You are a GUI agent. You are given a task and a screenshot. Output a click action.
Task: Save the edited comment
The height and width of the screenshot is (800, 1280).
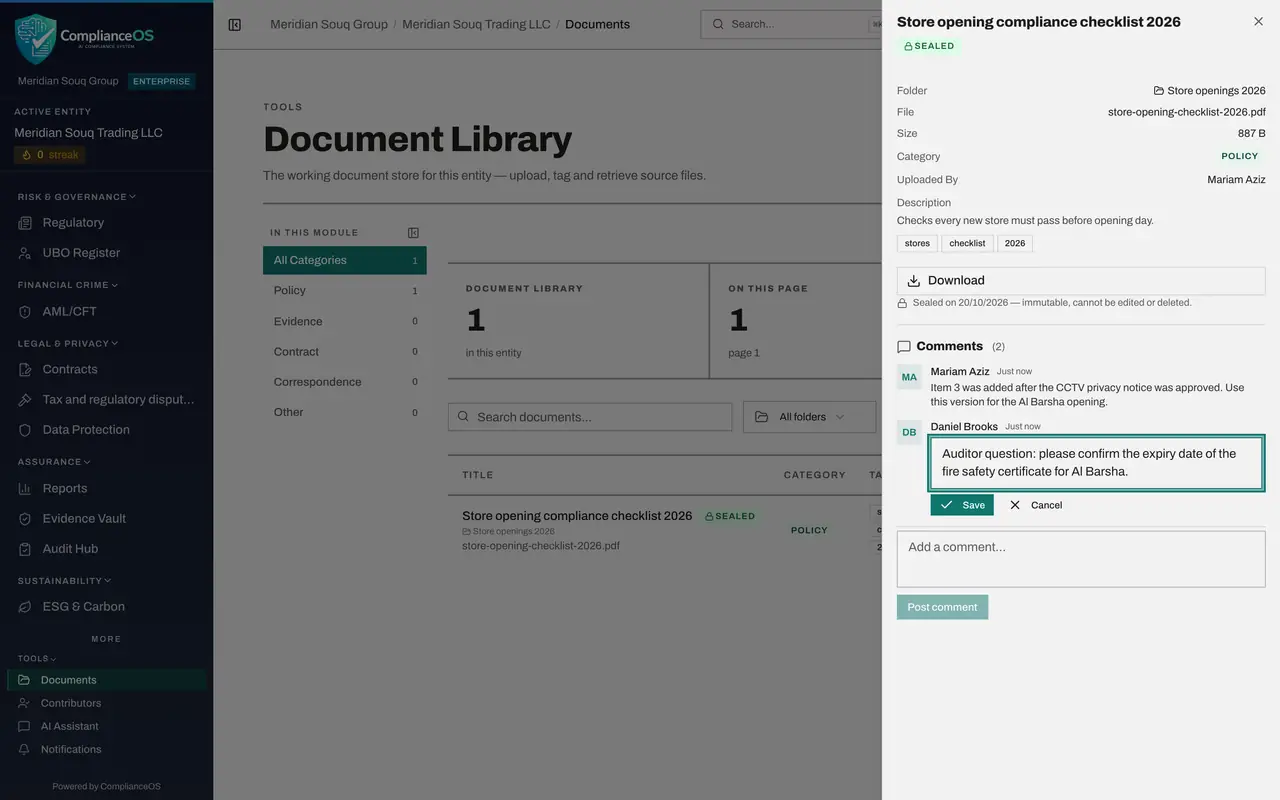(x=962, y=505)
